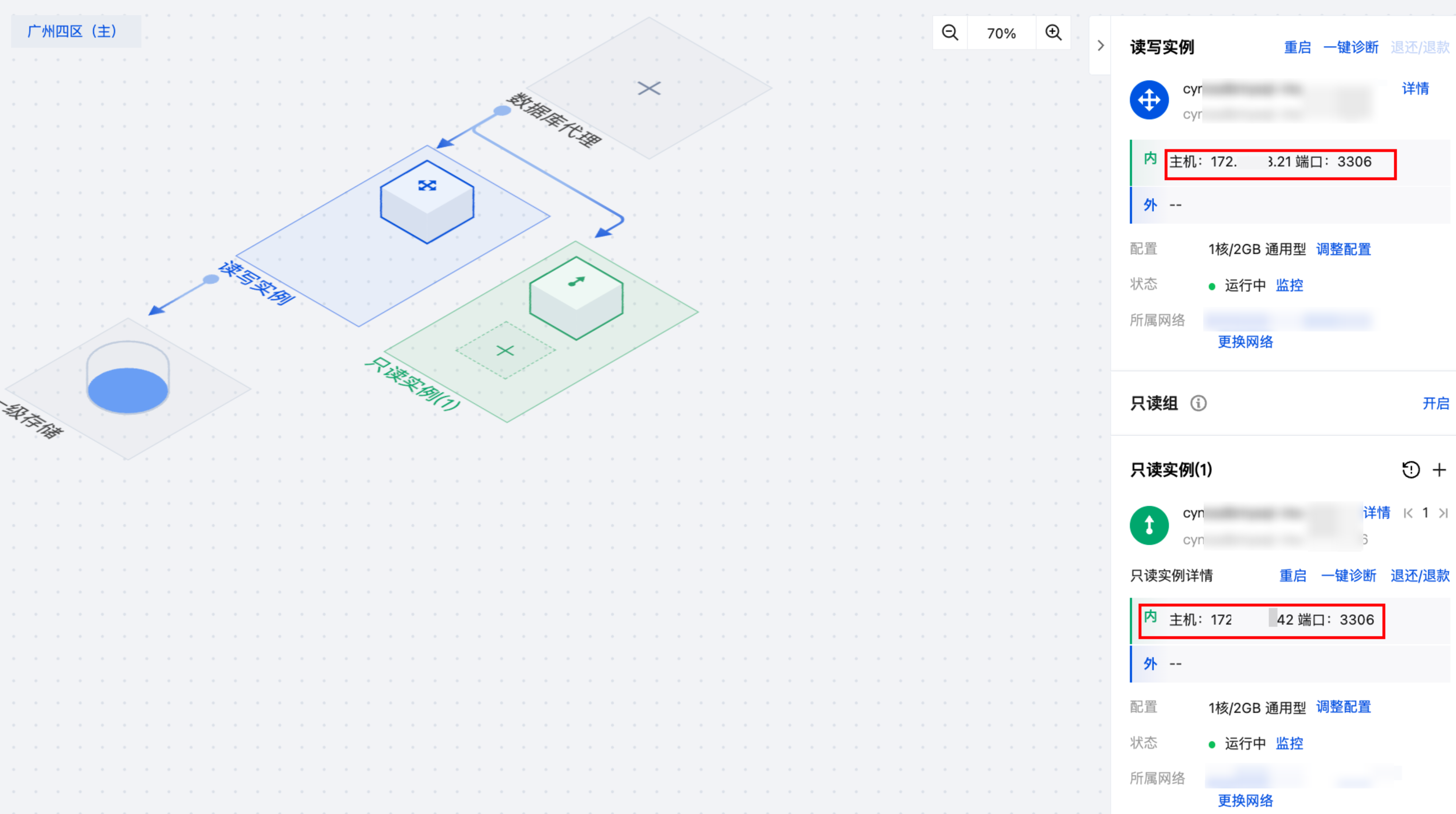Enable the read-only group via 开启

pyautogui.click(x=1436, y=403)
